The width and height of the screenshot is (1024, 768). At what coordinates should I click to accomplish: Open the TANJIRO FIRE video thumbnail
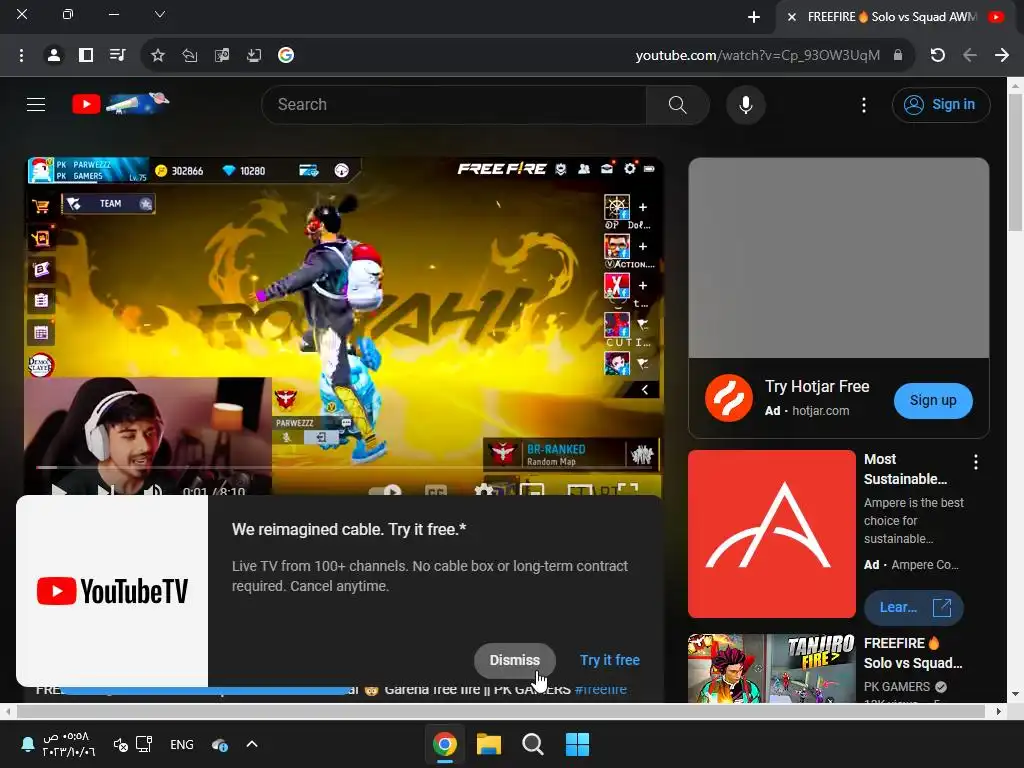(771, 668)
